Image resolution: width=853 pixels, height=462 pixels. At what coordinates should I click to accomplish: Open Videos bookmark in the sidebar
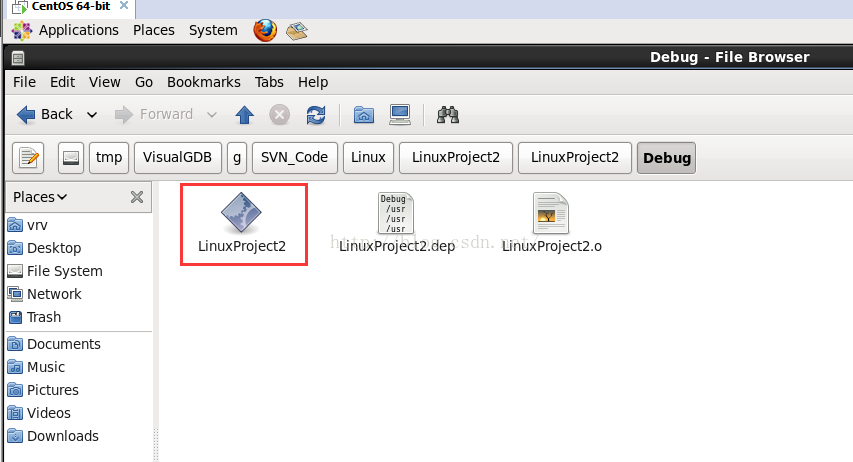(39, 413)
